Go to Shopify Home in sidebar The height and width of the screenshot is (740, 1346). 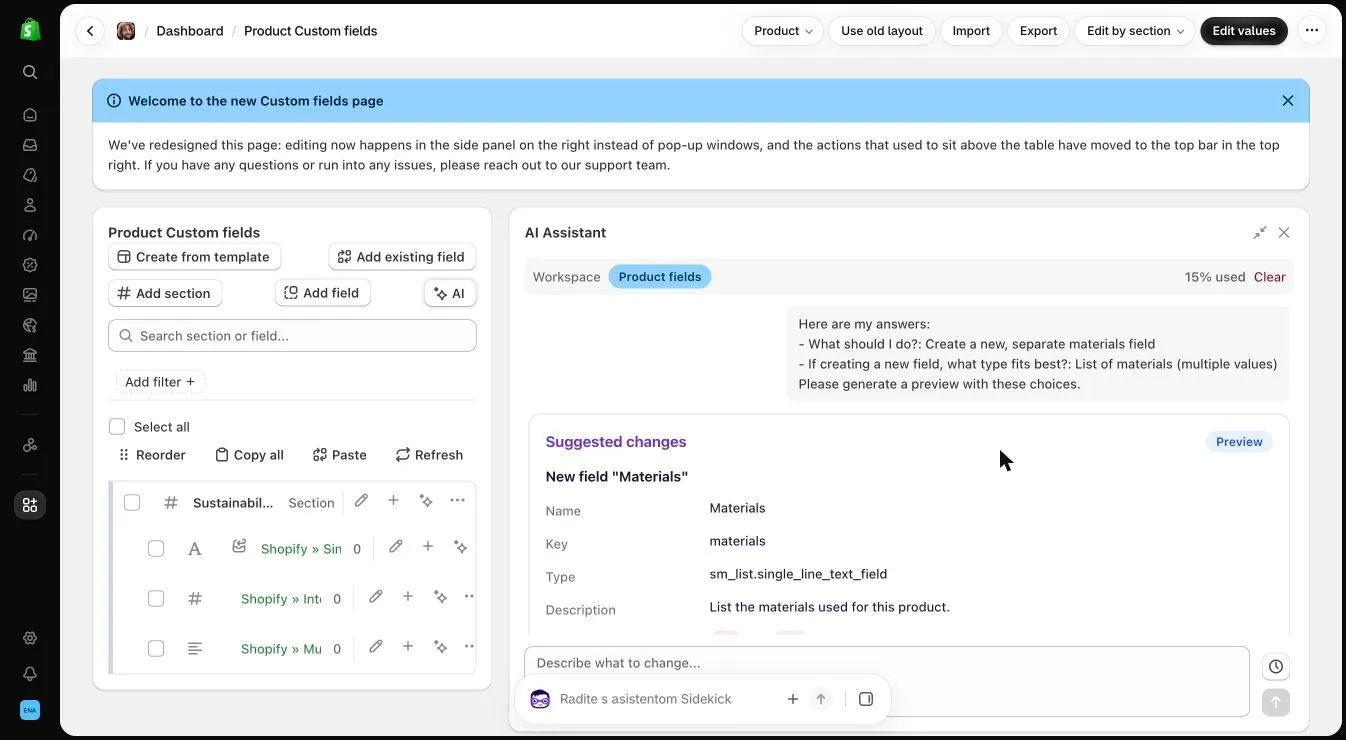30,115
